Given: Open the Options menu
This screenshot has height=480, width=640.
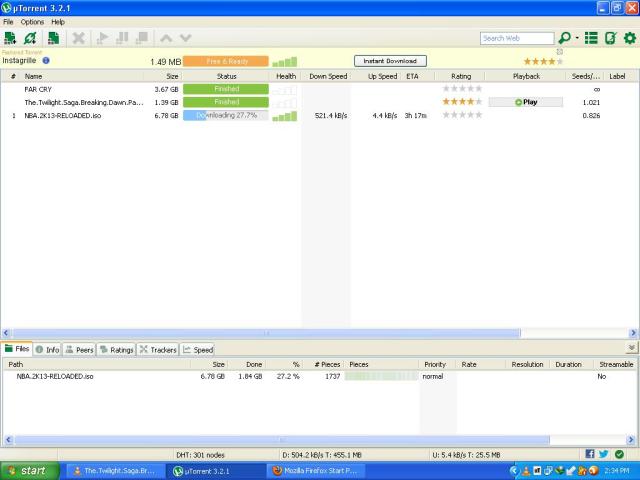Looking at the screenshot, I should [32, 22].
